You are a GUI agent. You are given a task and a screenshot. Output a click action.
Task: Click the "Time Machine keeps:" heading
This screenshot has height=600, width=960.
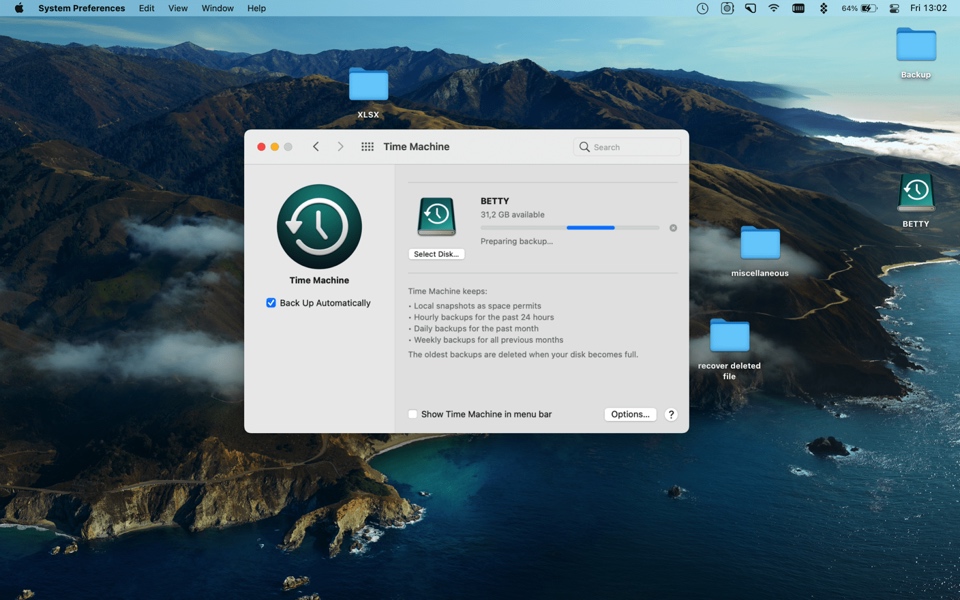(x=448, y=291)
